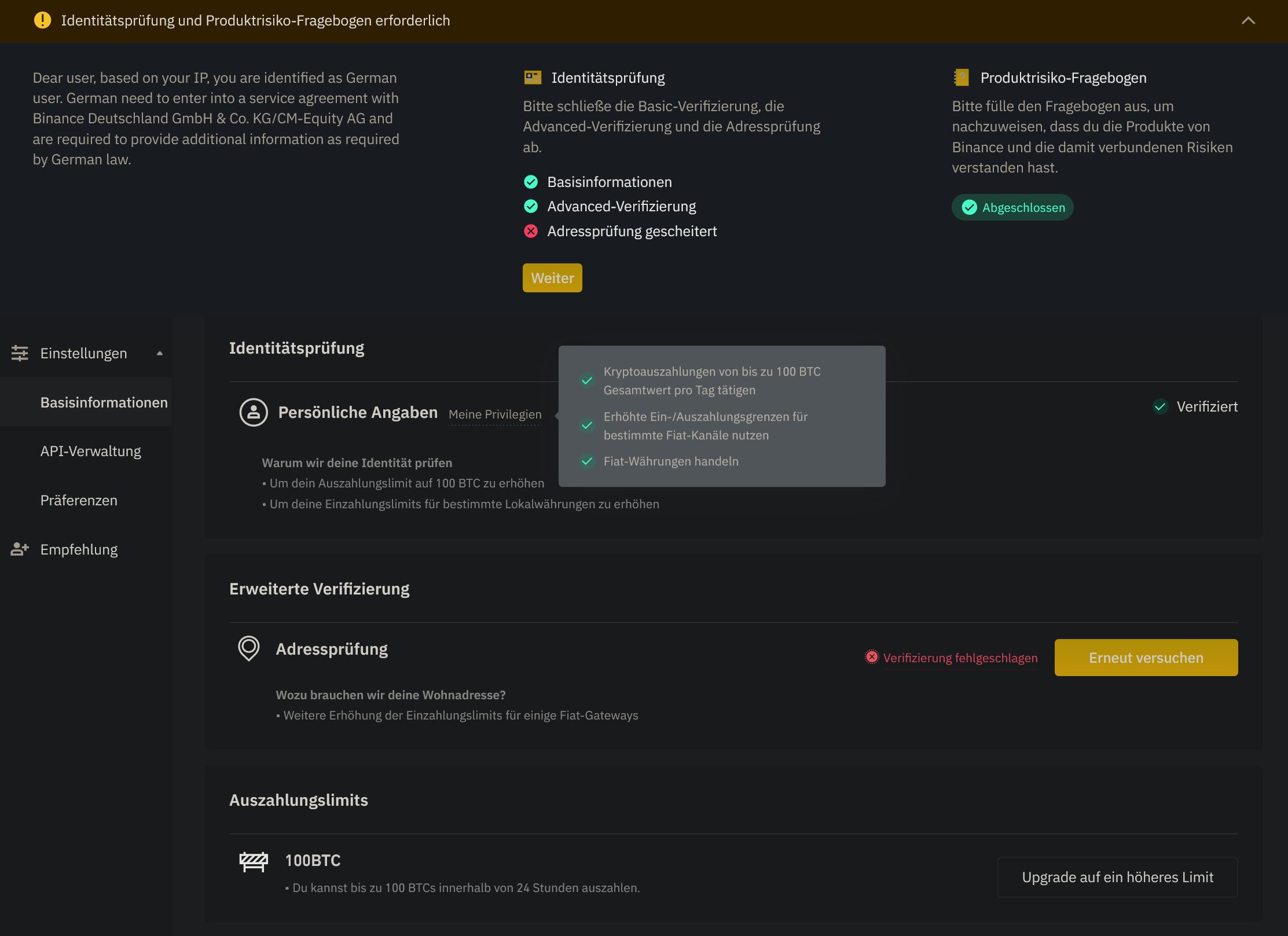Image resolution: width=1288 pixels, height=936 pixels.
Task: Click the Produktrisiko-Fragebogen notebook icon
Action: coord(962,78)
